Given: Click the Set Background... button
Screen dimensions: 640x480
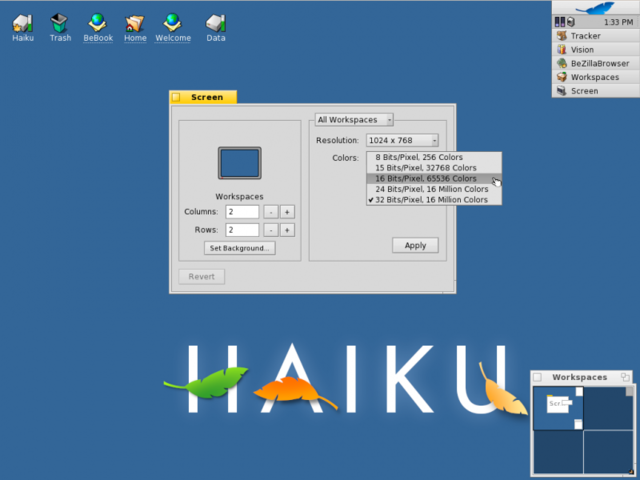Looking at the screenshot, I should [240, 248].
